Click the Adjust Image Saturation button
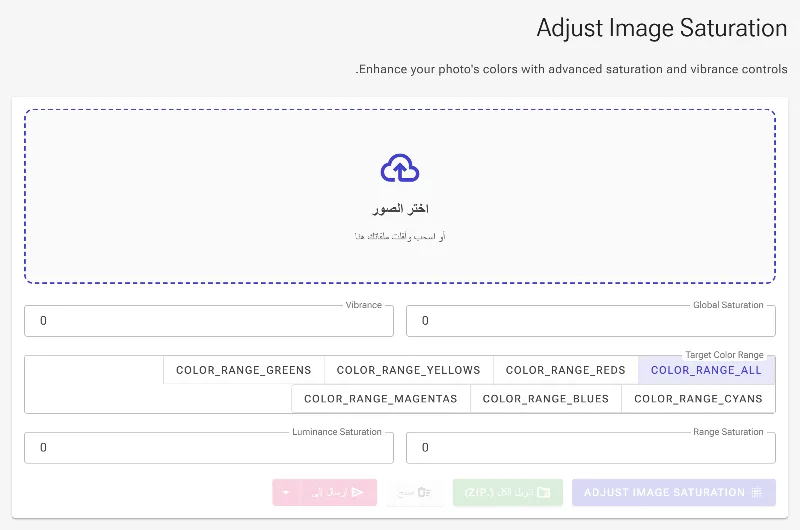800x530 pixels. coord(673,492)
